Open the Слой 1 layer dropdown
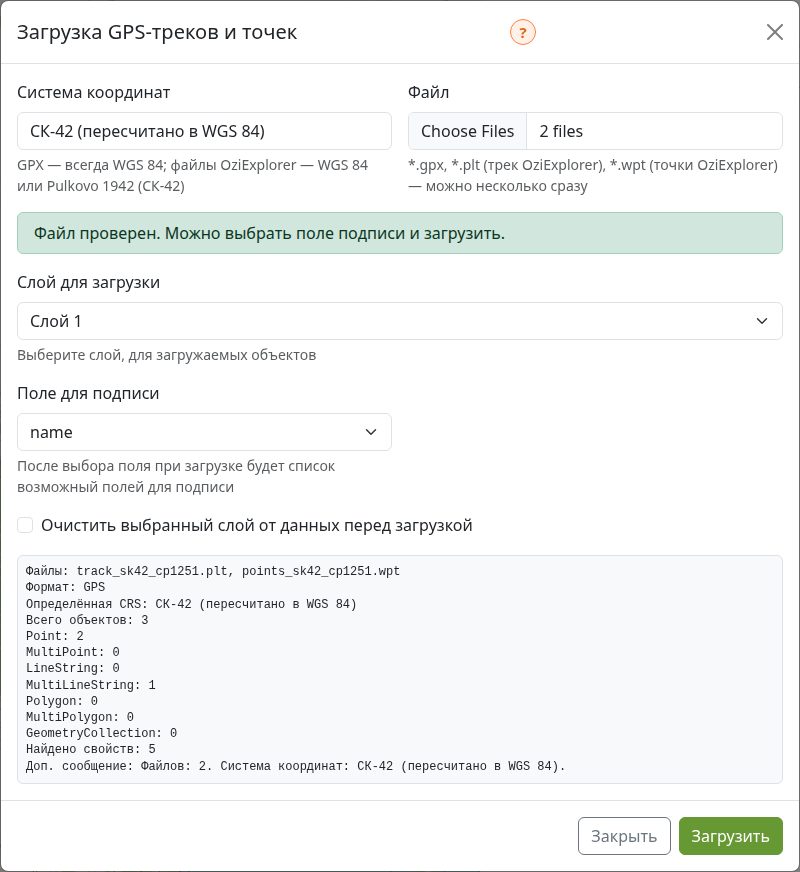Screen dimensions: 800x872 point(400,321)
